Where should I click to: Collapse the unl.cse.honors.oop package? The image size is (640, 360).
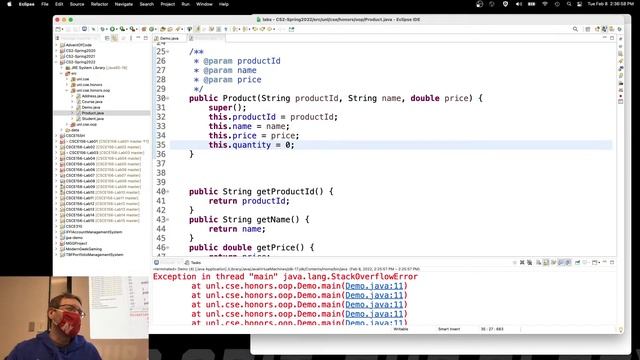tap(67, 90)
